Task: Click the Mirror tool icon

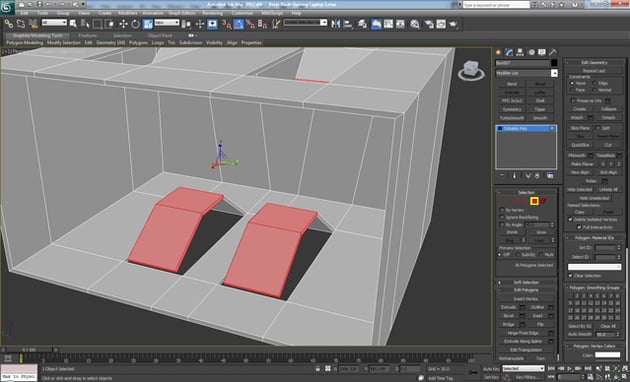Action: [x=335, y=24]
